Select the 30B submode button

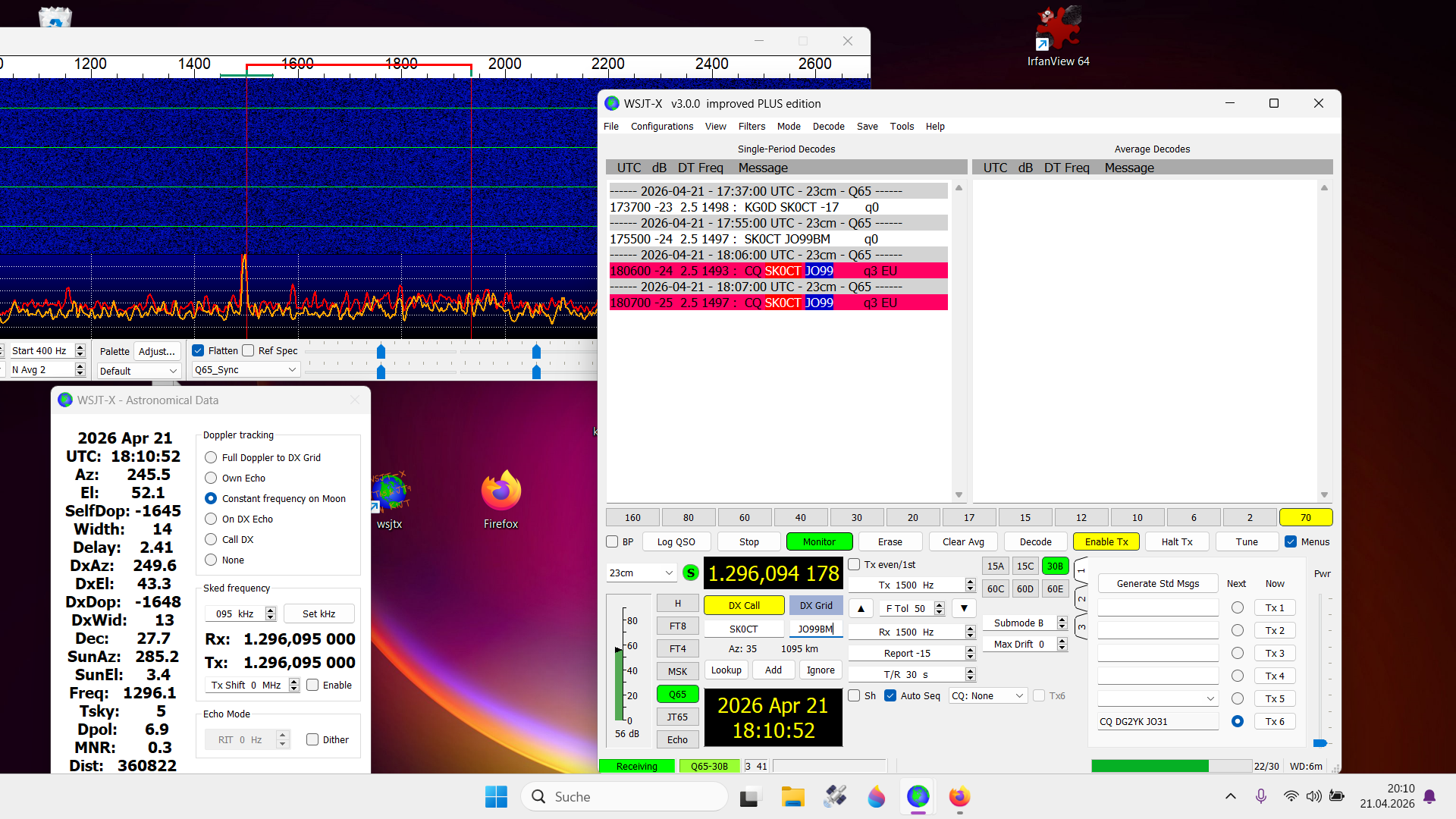tap(1055, 566)
